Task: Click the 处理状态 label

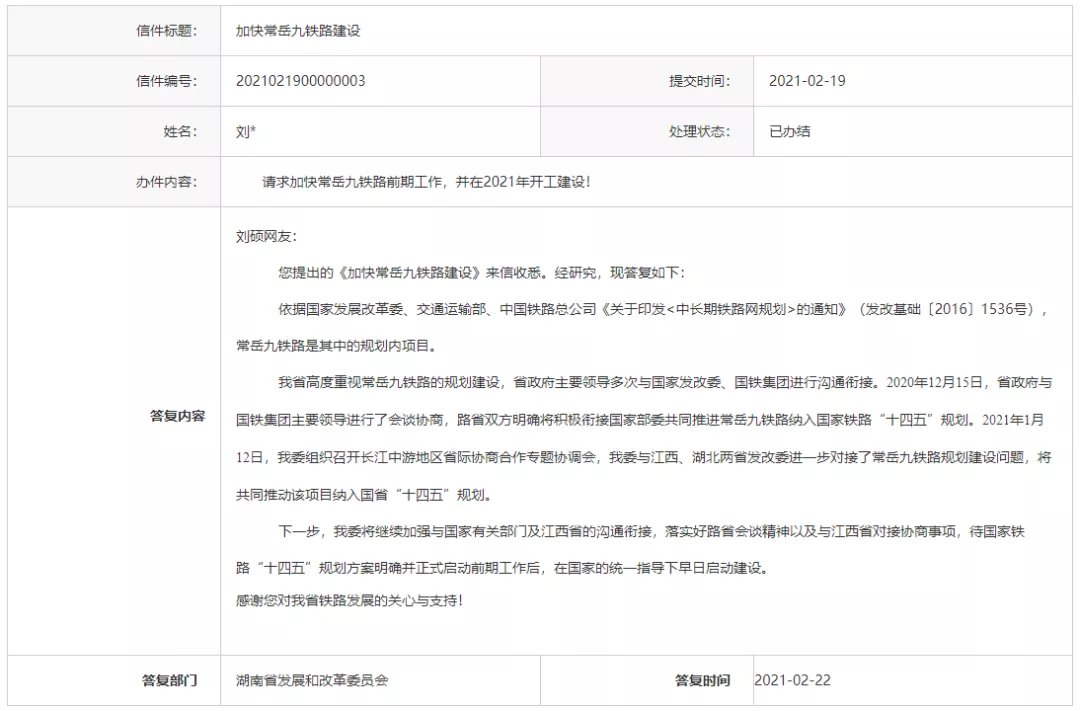Action: (699, 131)
